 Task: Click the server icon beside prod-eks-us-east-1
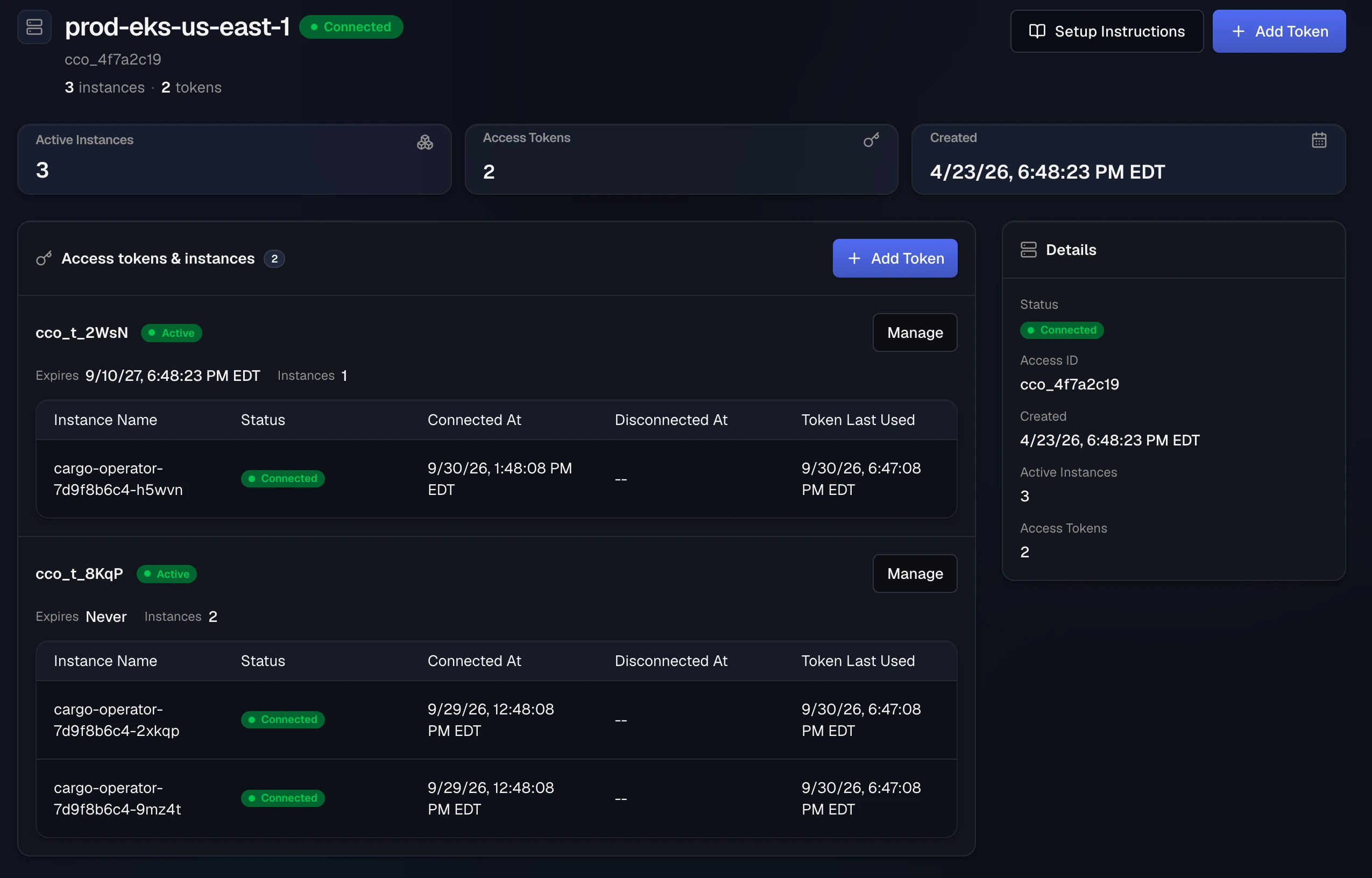[x=34, y=27]
